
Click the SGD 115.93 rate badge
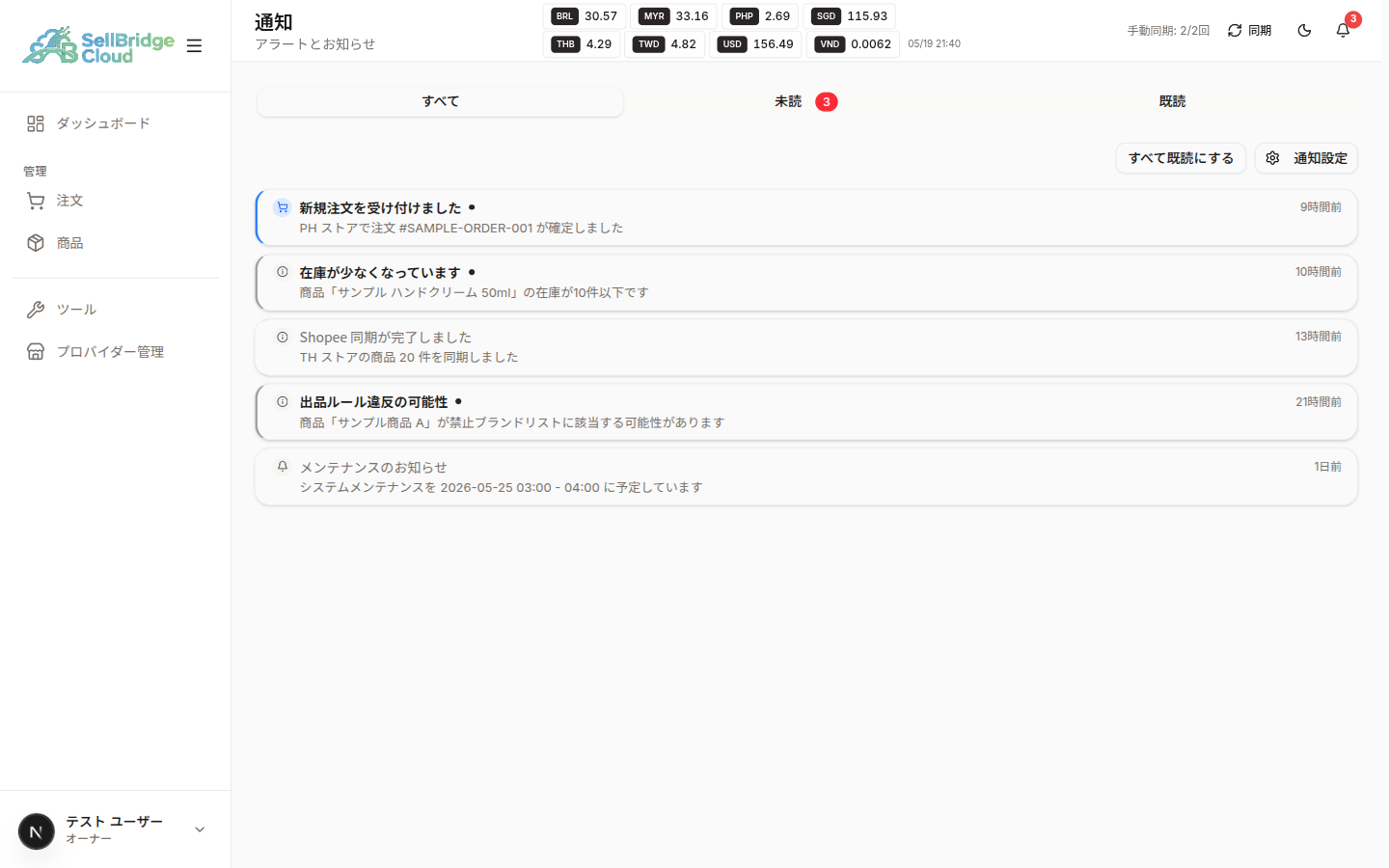[x=850, y=16]
